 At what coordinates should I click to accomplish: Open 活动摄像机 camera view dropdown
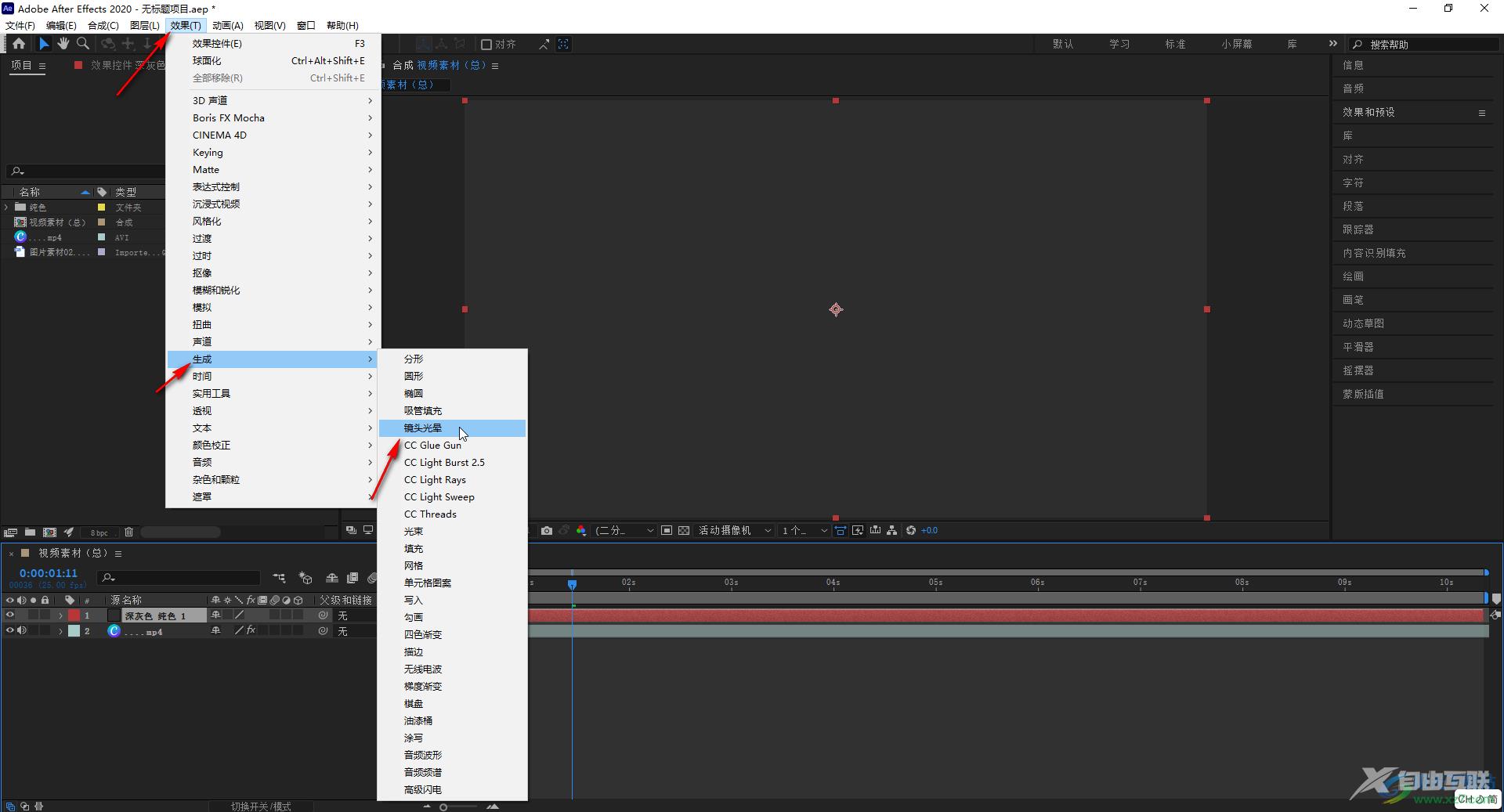(x=735, y=531)
